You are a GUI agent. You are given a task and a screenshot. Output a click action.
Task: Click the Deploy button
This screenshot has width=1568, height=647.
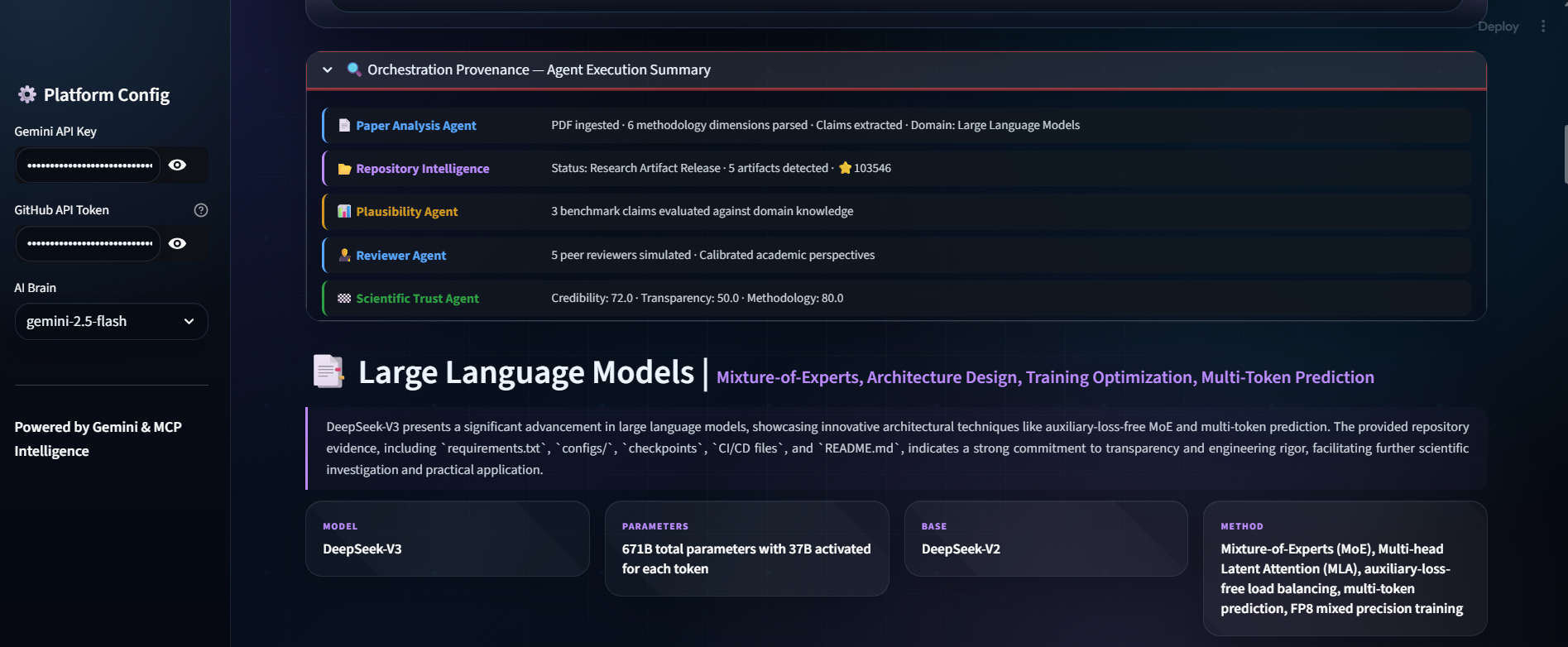tap(1498, 26)
